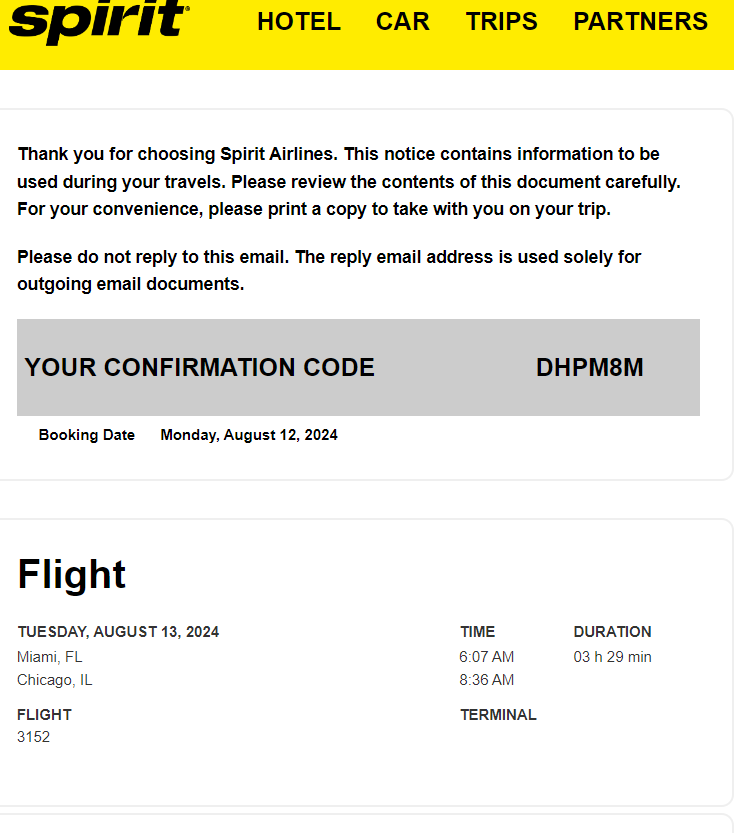This screenshot has height=833, width=753.
Task: Open the HOTEL menu link
Action: [x=299, y=22]
